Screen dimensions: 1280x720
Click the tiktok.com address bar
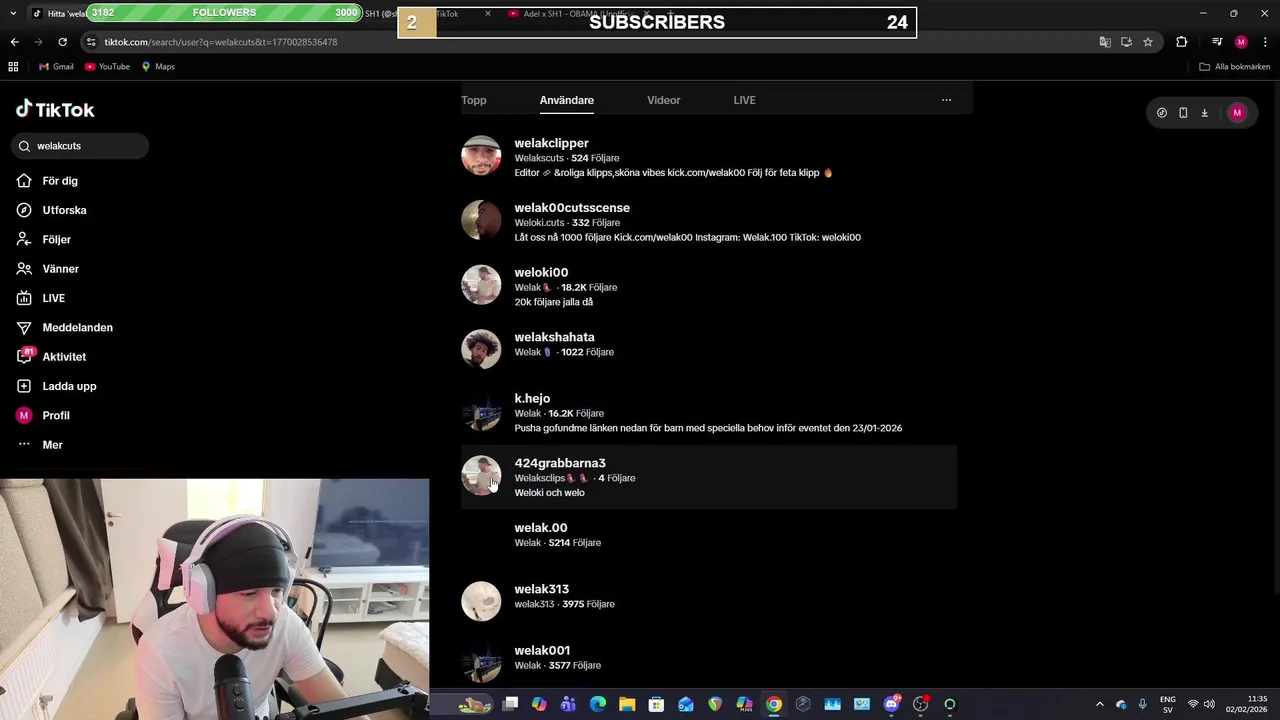590,42
